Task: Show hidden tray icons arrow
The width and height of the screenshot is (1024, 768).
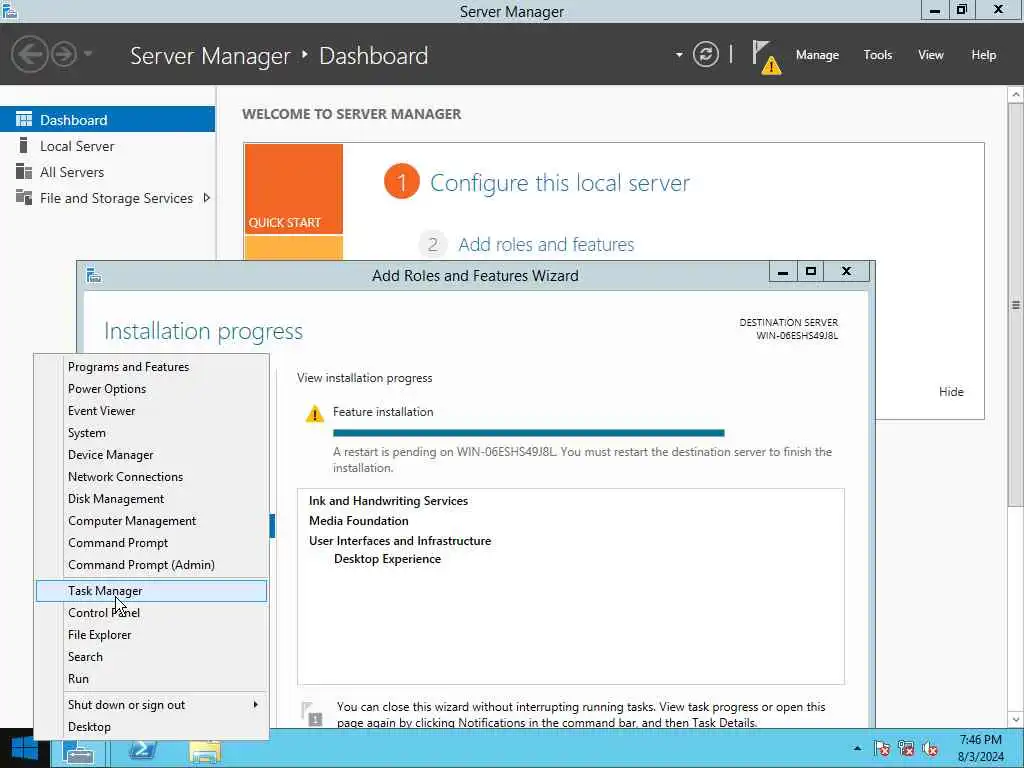Action: (x=857, y=748)
